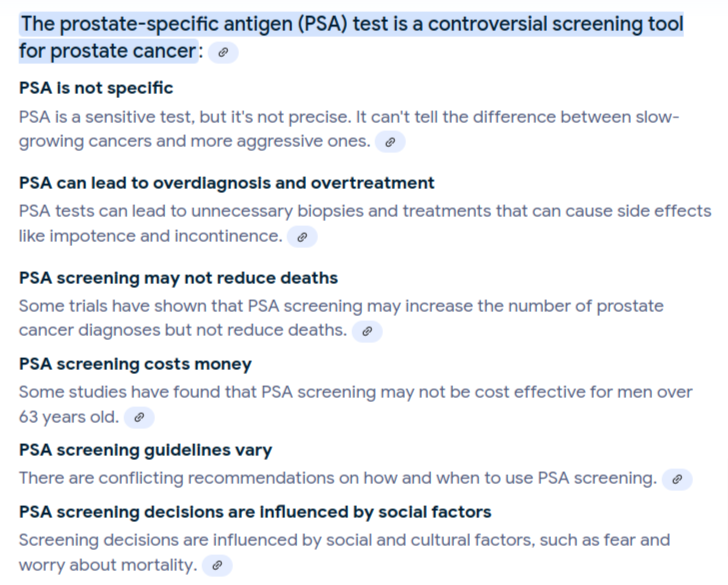This screenshot has height=585, width=728.
Task: Click link icon after 'not reduce deaths.'
Action: pos(367,331)
